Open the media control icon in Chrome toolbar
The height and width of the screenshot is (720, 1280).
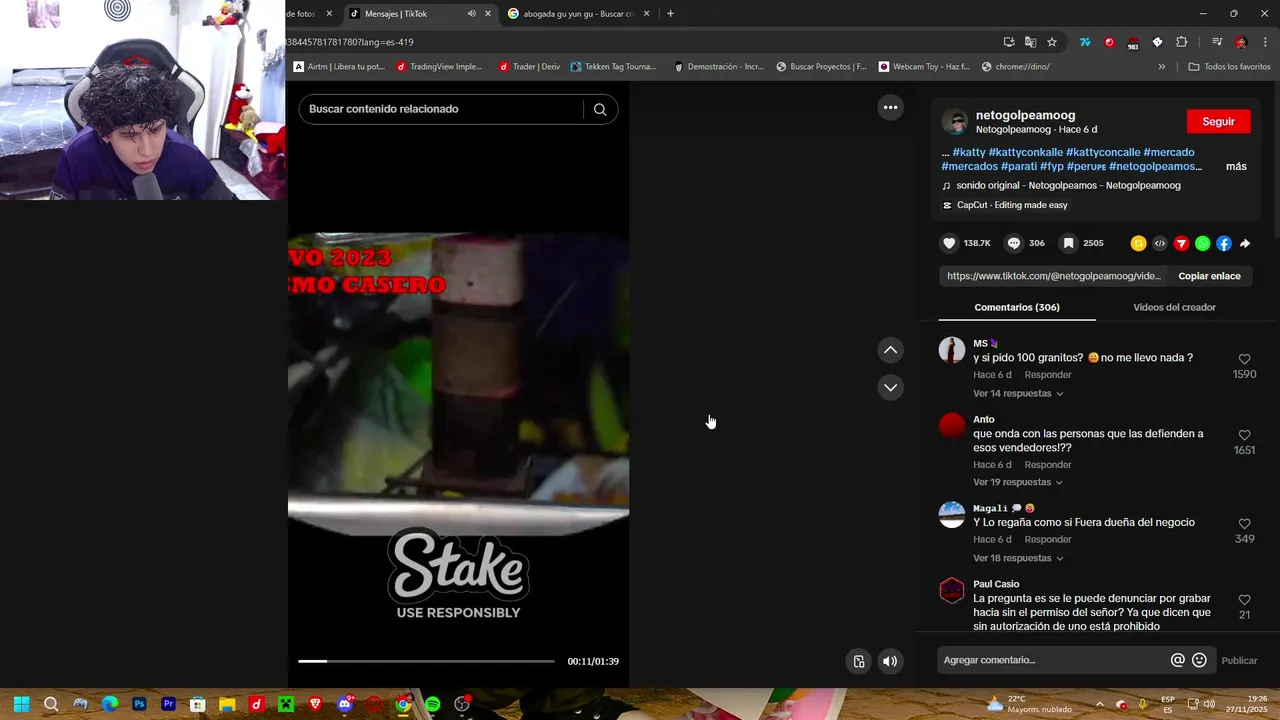click(x=1217, y=42)
